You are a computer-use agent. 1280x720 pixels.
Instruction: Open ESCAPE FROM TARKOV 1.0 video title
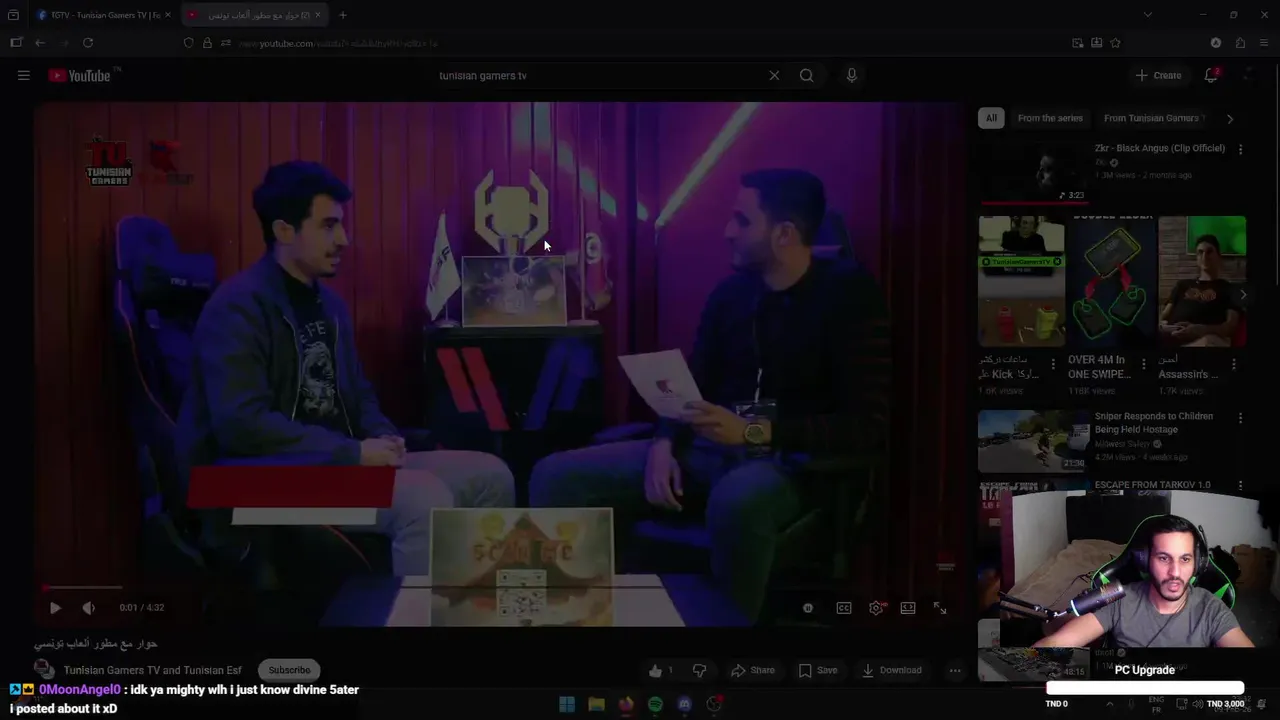1152,485
